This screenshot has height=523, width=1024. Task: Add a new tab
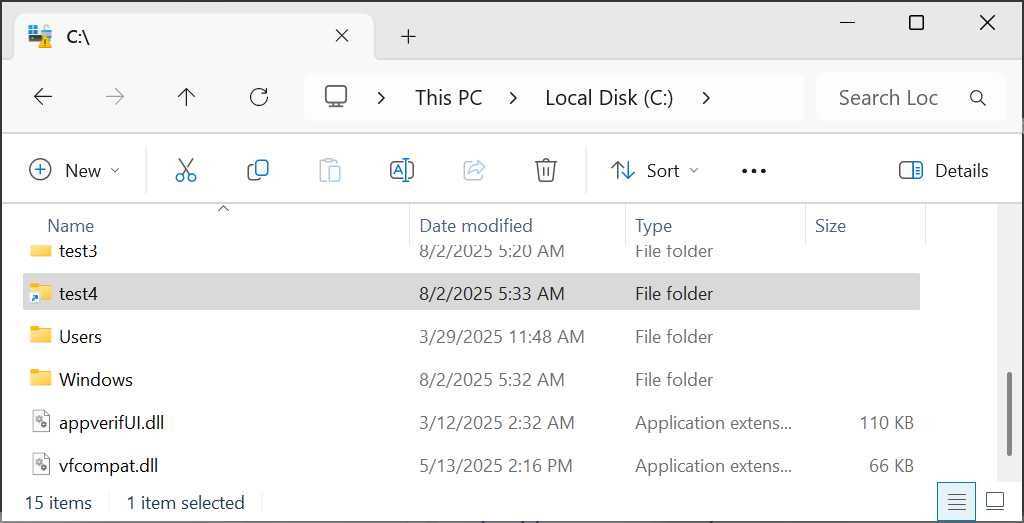click(x=408, y=37)
